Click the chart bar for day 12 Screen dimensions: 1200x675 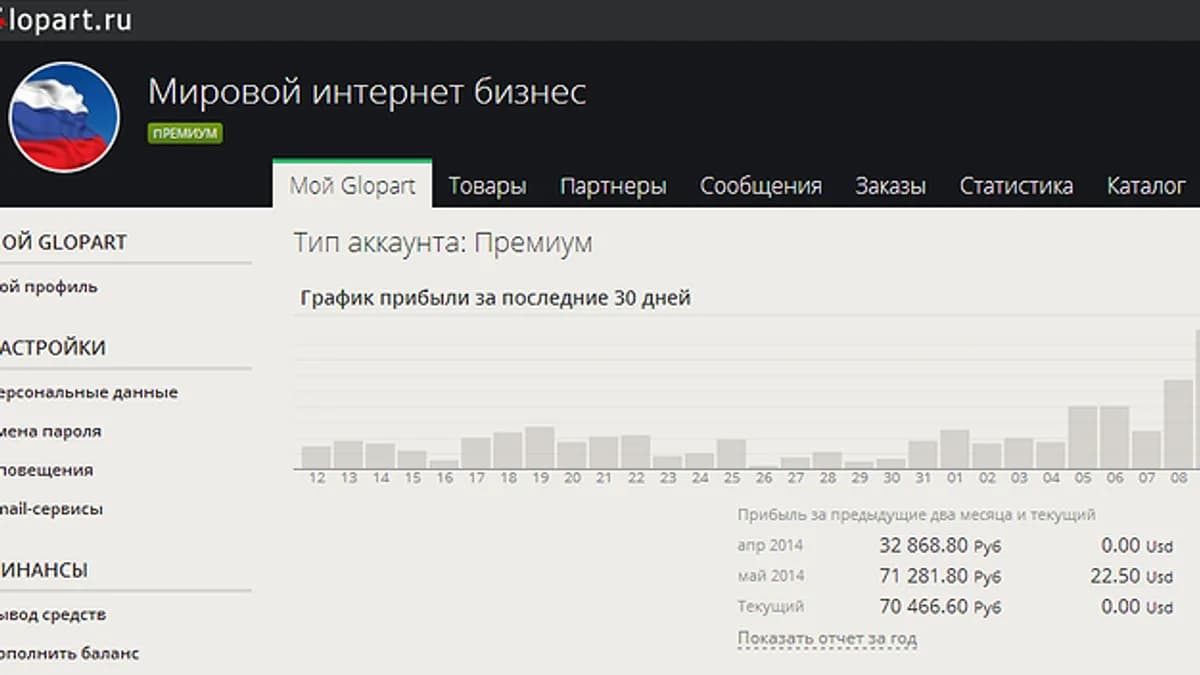click(317, 458)
